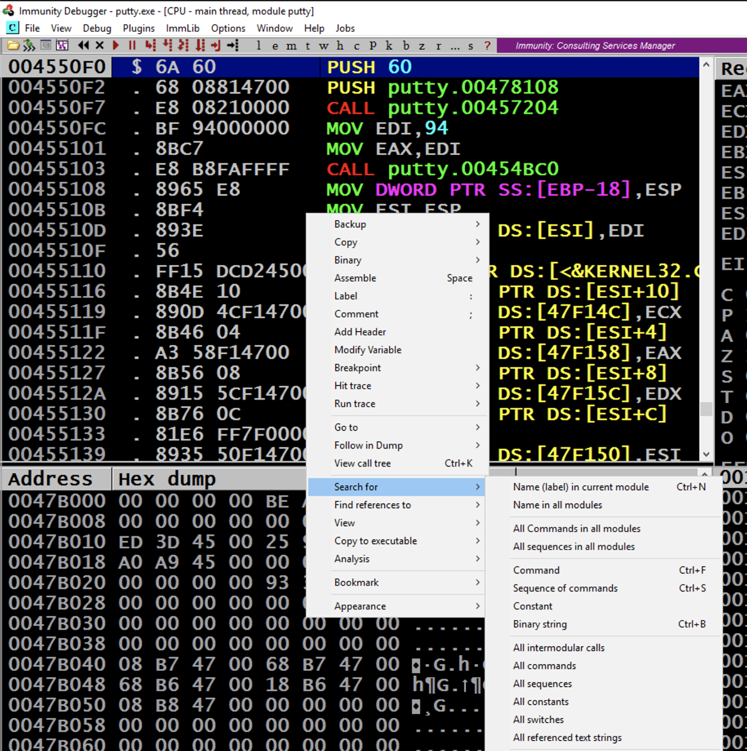Open the Plugins menu
Image resolution: width=747 pixels, height=751 pixels.
[138, 28]
